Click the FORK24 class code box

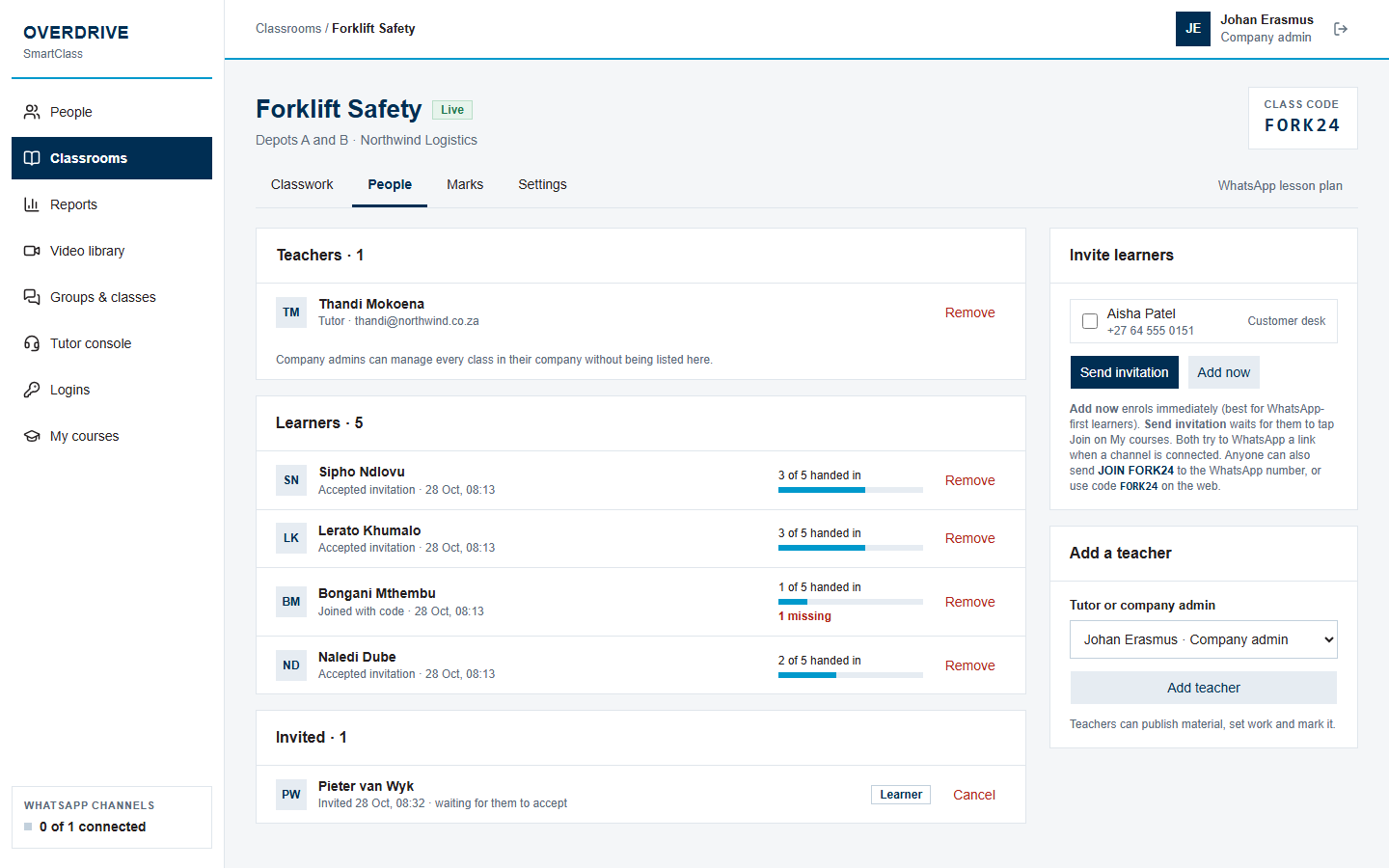(x=1302, y=118)
